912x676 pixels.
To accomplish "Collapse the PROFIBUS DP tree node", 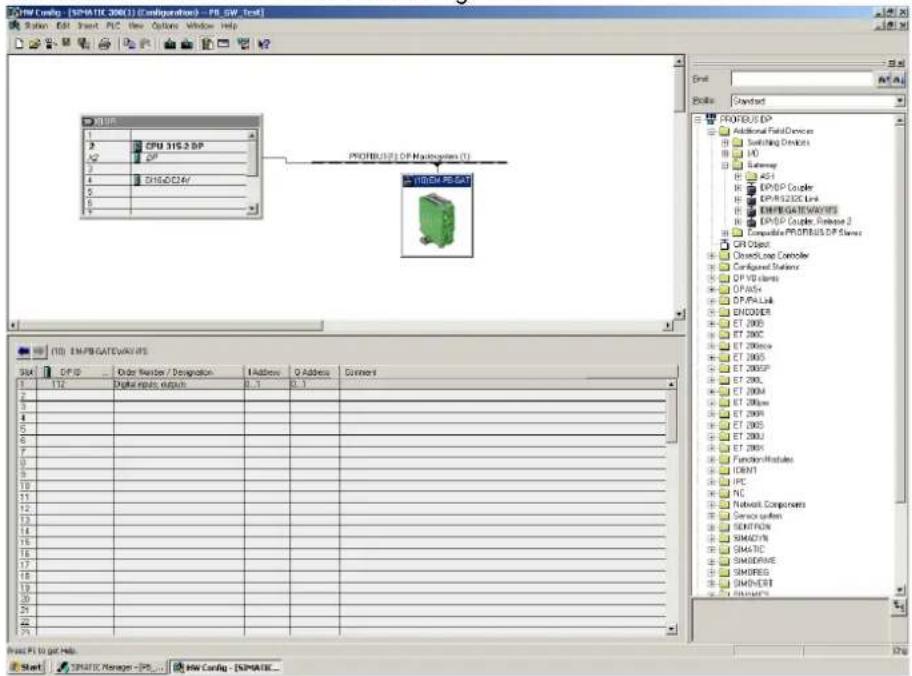I will coord(698,119).
